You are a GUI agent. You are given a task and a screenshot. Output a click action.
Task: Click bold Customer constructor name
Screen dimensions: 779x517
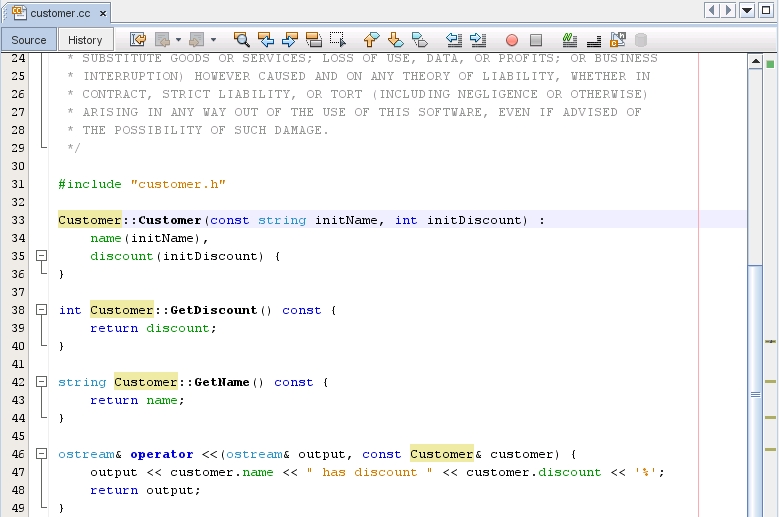coord(169,220)
